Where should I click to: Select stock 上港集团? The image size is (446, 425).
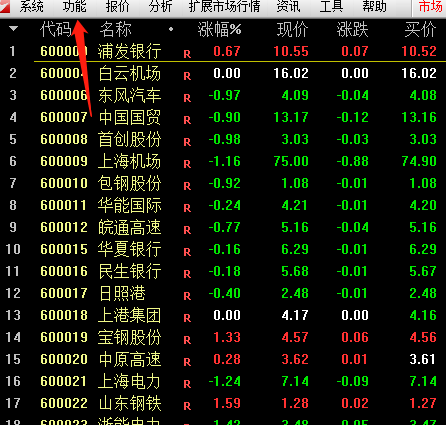[x=130, y=315]
